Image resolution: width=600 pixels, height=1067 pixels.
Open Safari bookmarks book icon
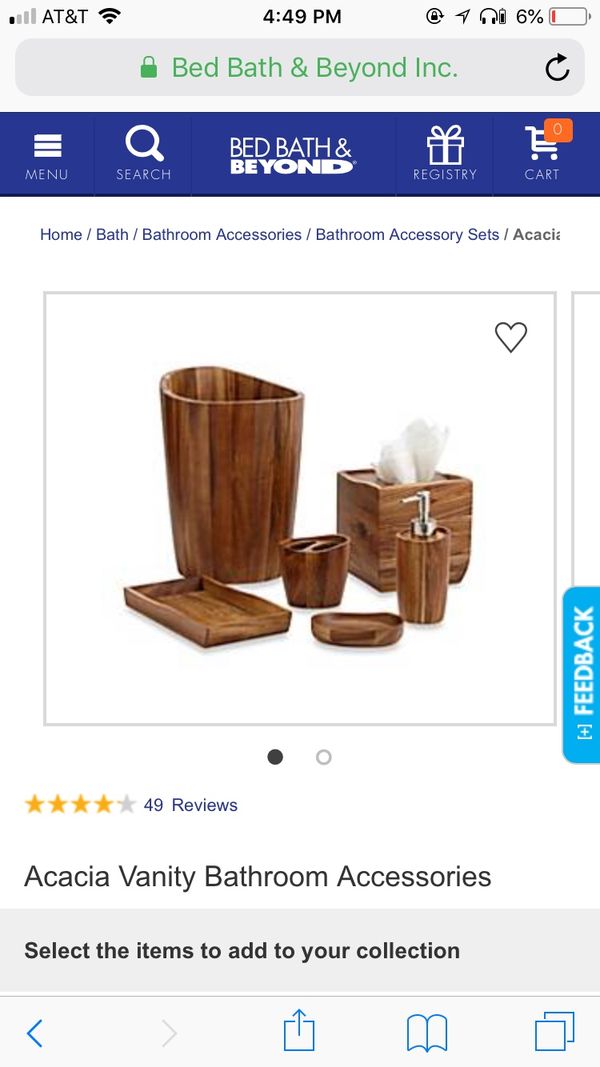(427, 1032)
